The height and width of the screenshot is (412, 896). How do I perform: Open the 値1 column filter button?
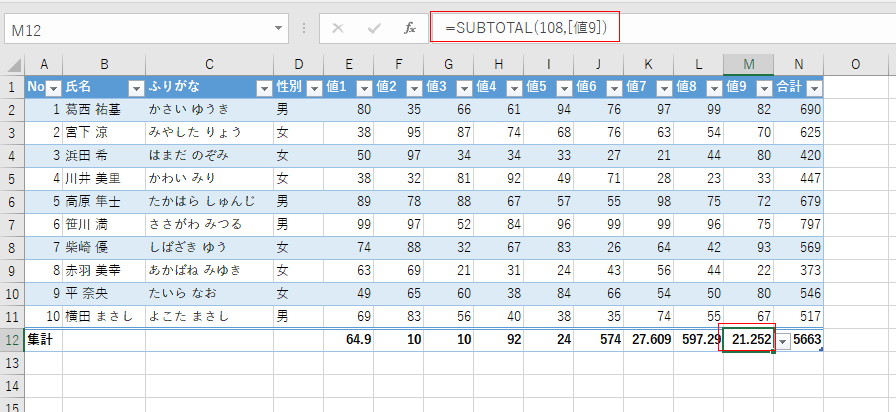pos(364,88)
